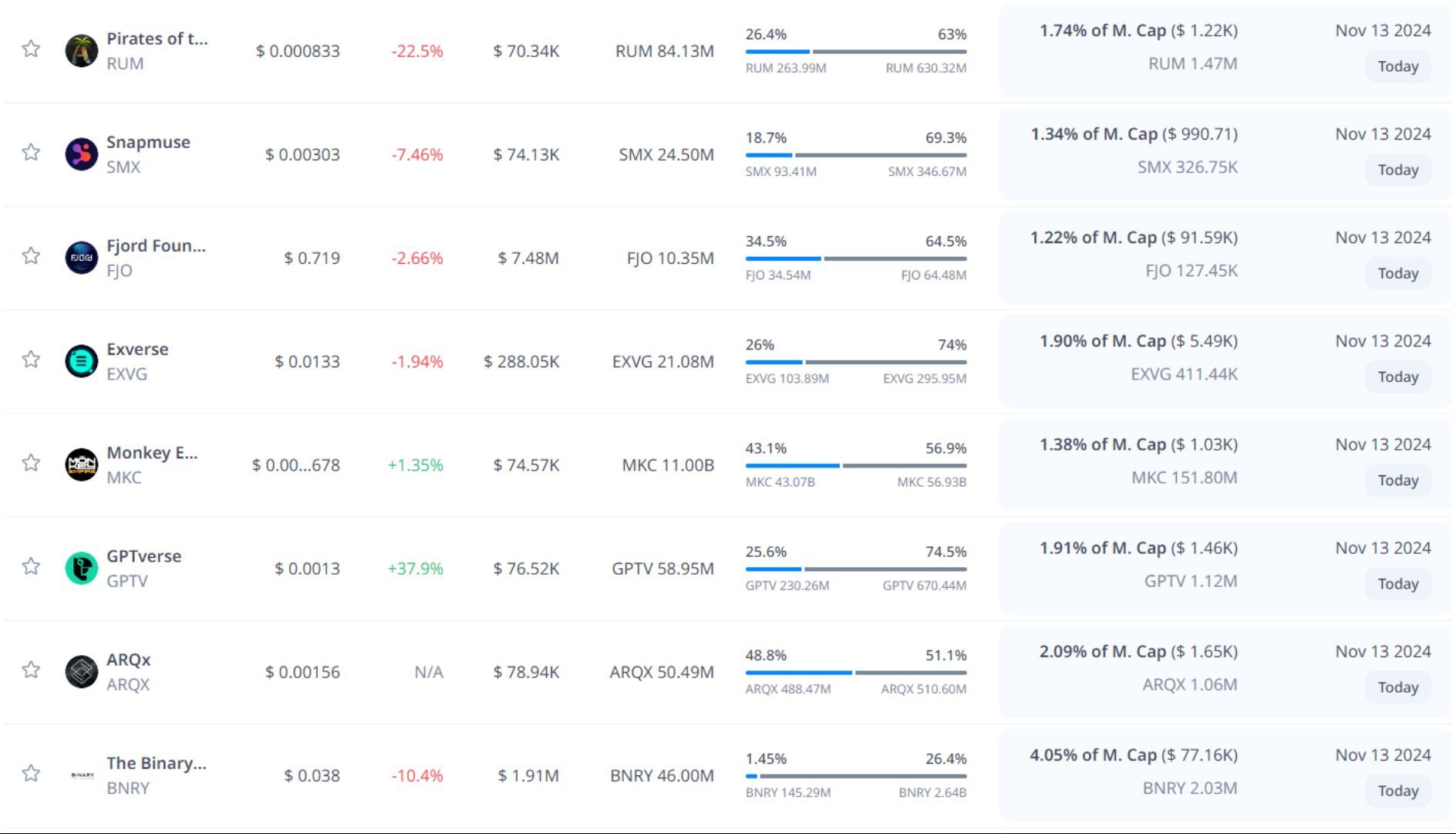
Task: Click the Snapmuse SMX logo icon
Action: 81,154
